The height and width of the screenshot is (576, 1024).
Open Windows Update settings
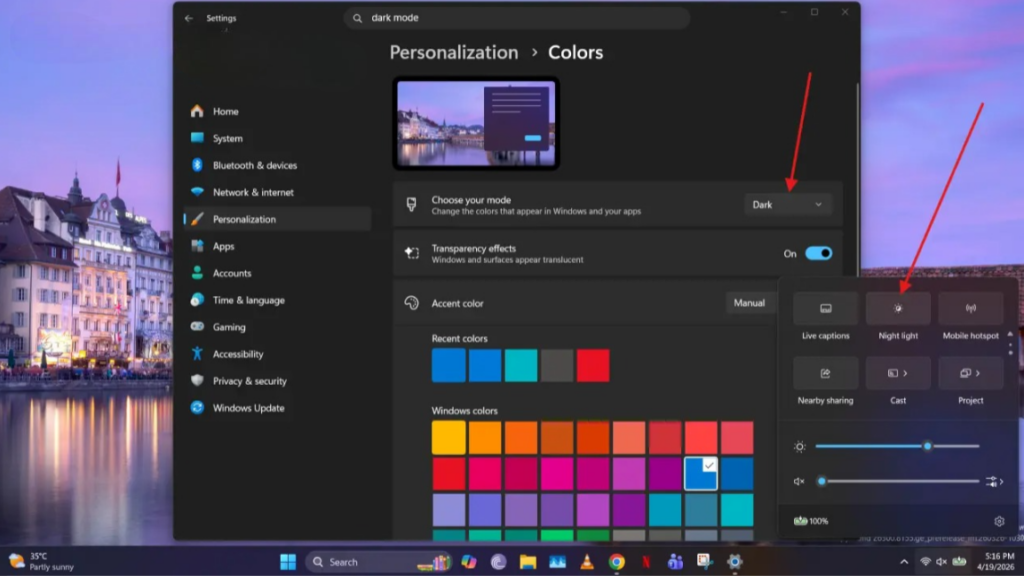pyautogui.click(x=278, y=408)
